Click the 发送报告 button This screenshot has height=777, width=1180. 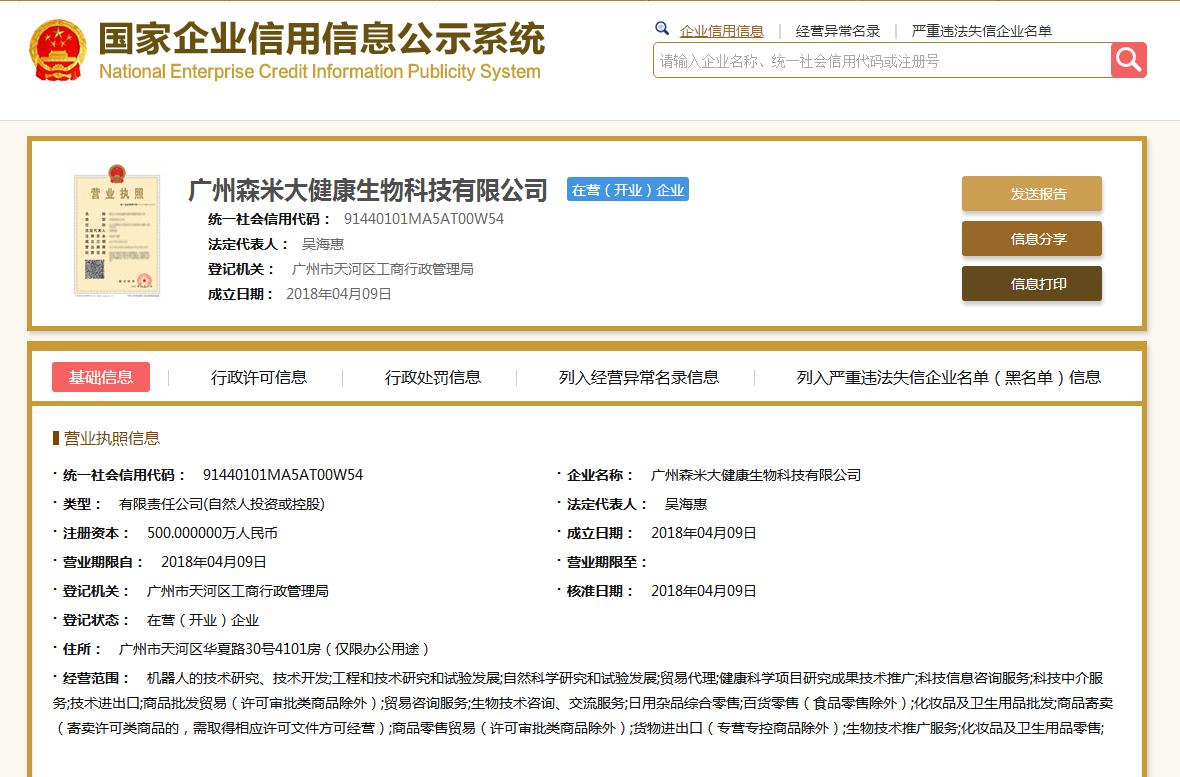tap(1031, 193)
